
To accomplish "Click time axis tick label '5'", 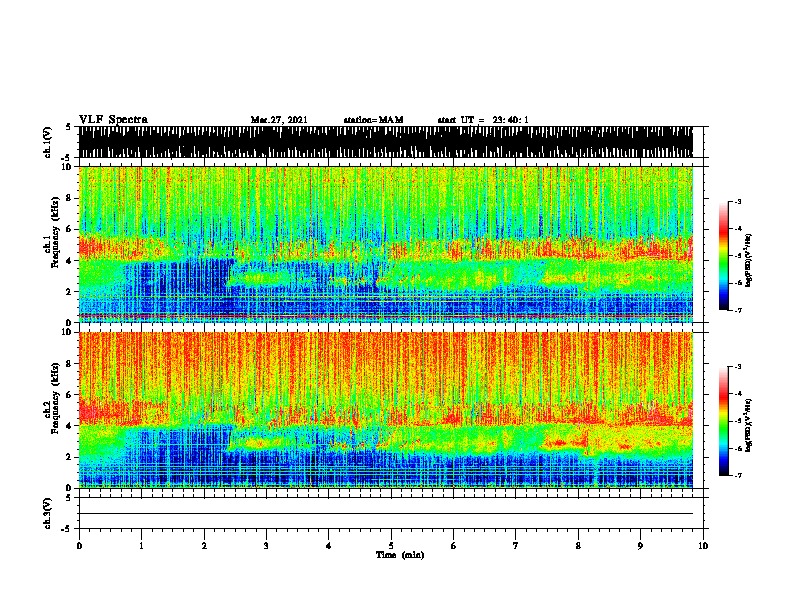I will [x=391, y=546].
